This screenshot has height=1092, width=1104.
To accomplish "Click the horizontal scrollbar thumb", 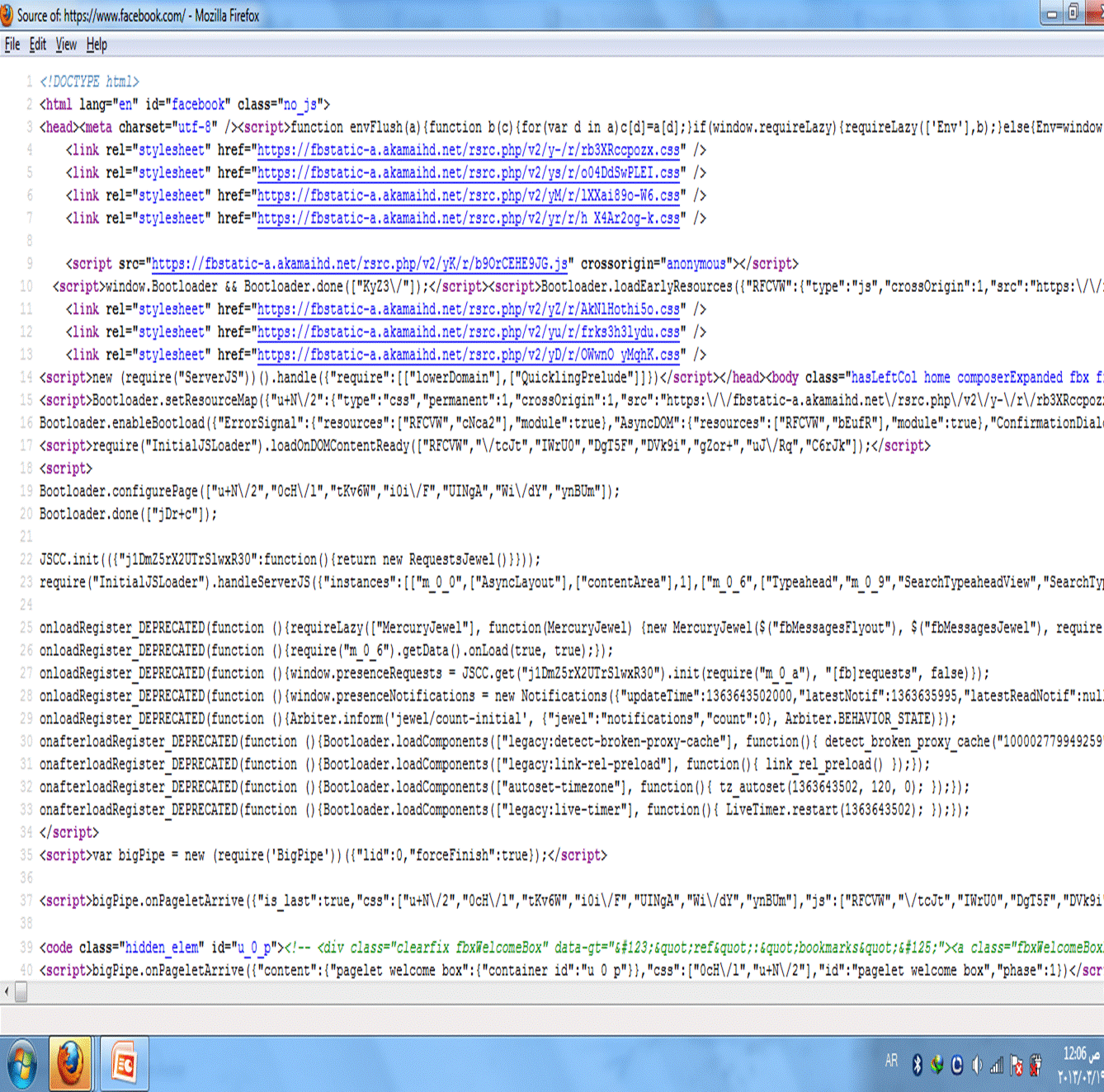I will click(21, 992).
